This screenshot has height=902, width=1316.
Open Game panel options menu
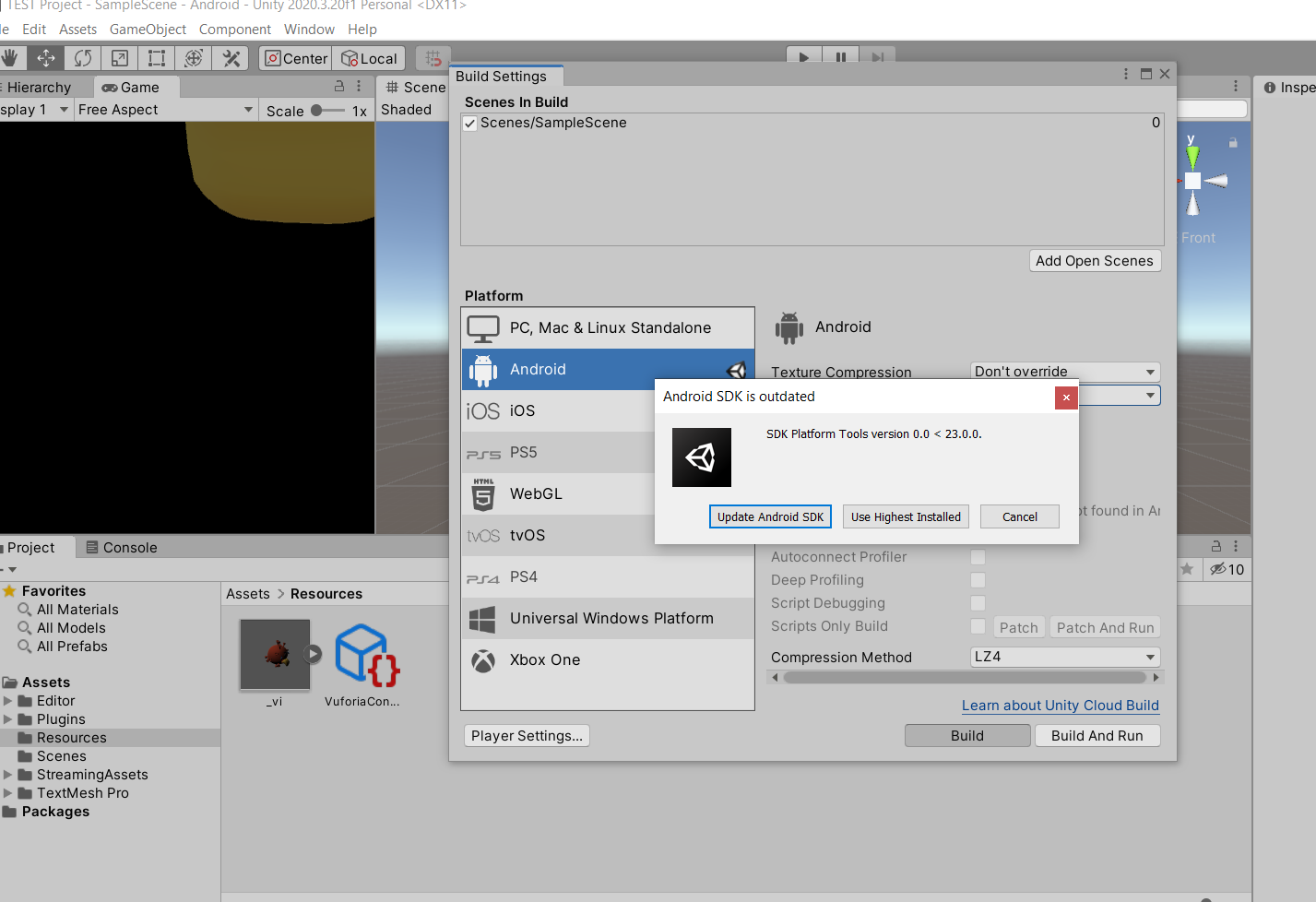(359, 86)
